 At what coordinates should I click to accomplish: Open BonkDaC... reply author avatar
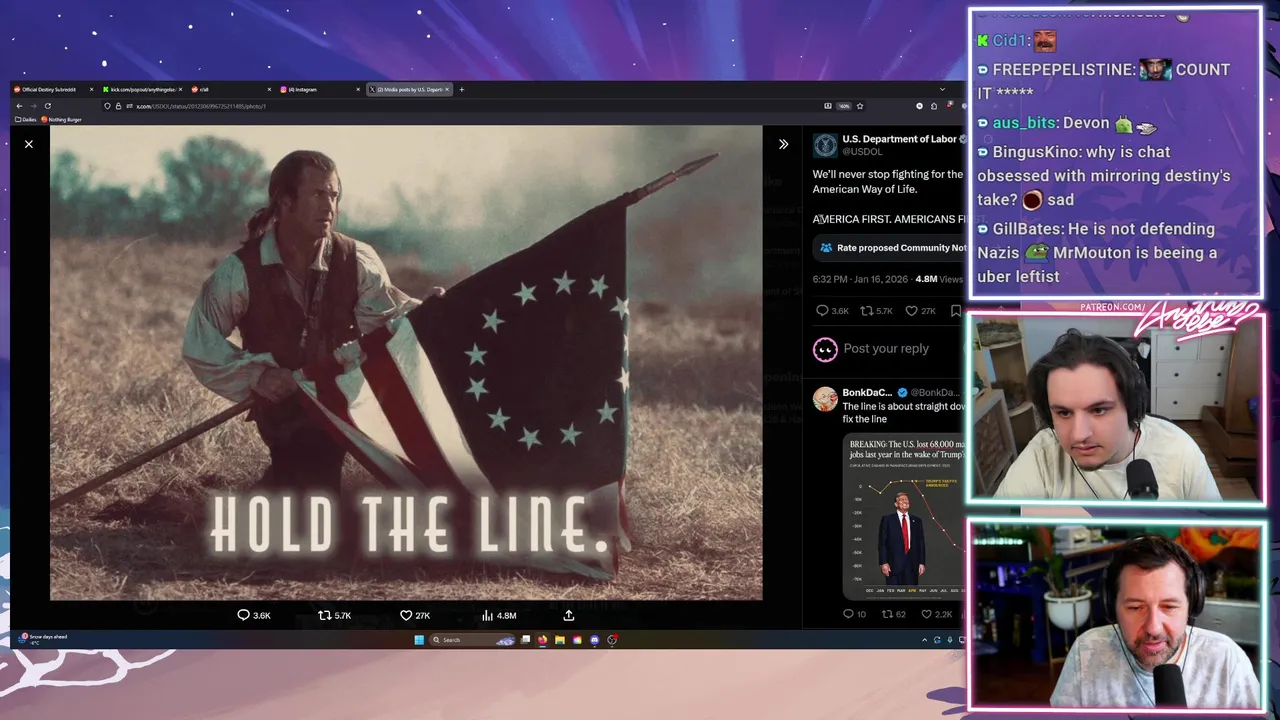825,399
